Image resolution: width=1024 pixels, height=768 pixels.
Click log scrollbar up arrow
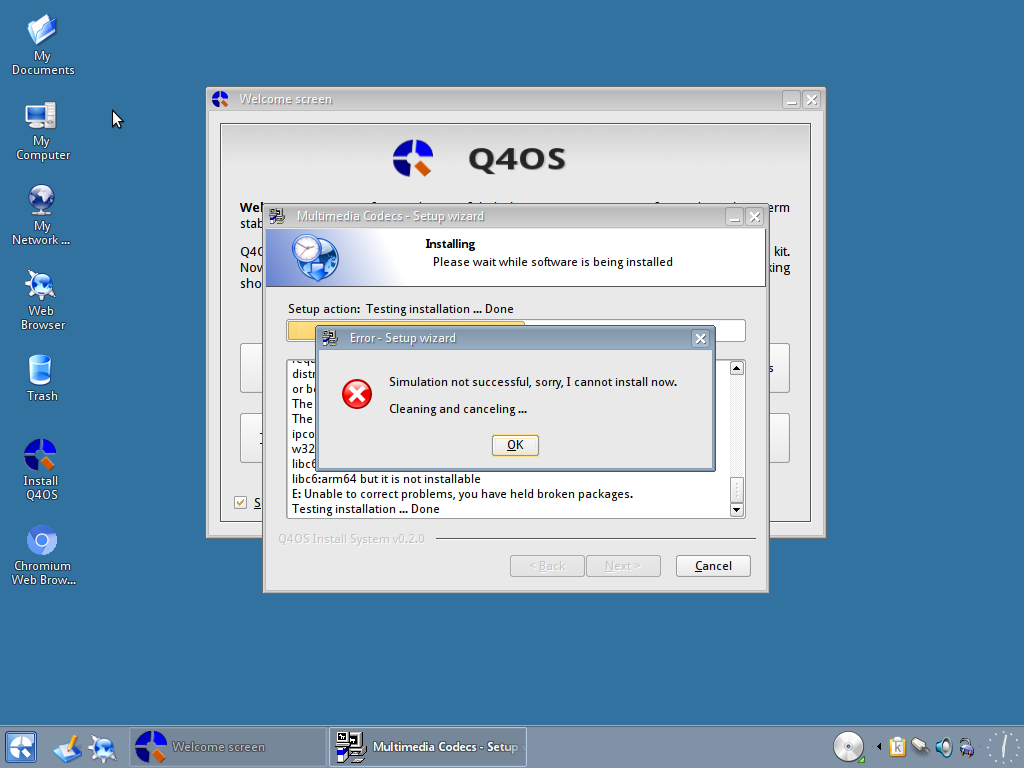tap(737, 368)
